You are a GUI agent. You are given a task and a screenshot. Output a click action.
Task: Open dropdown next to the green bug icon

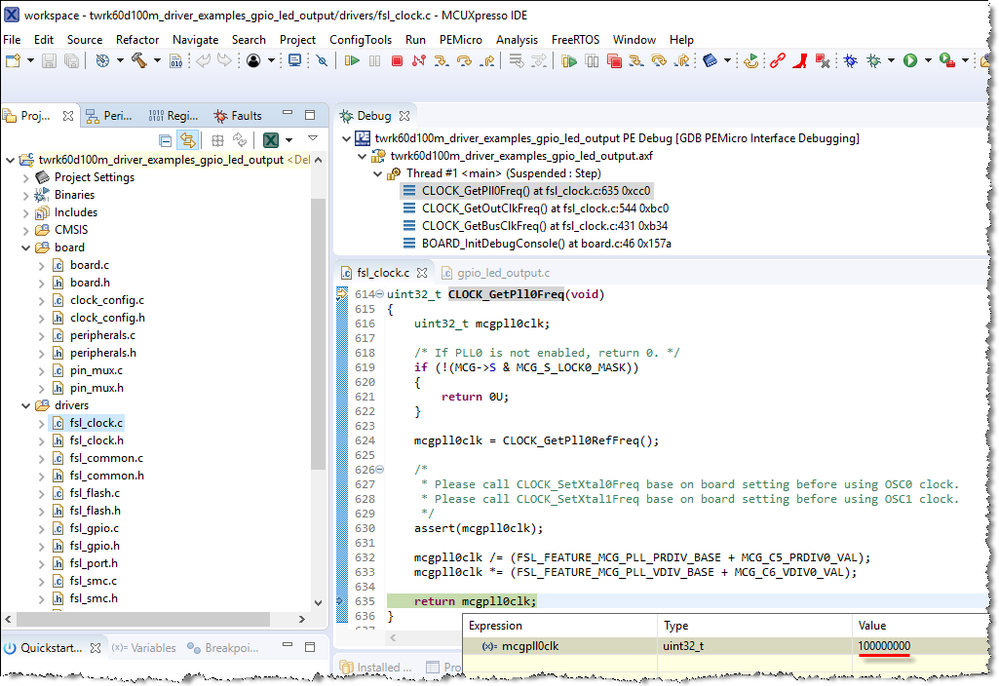[x=891, y=61]
